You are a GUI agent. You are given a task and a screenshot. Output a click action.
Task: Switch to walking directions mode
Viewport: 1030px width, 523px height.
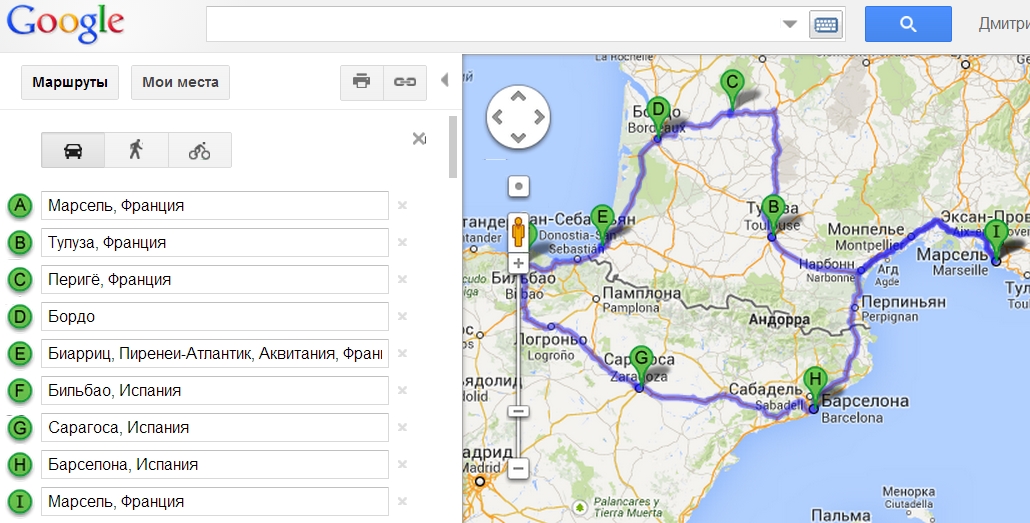[x=136, y=150]
